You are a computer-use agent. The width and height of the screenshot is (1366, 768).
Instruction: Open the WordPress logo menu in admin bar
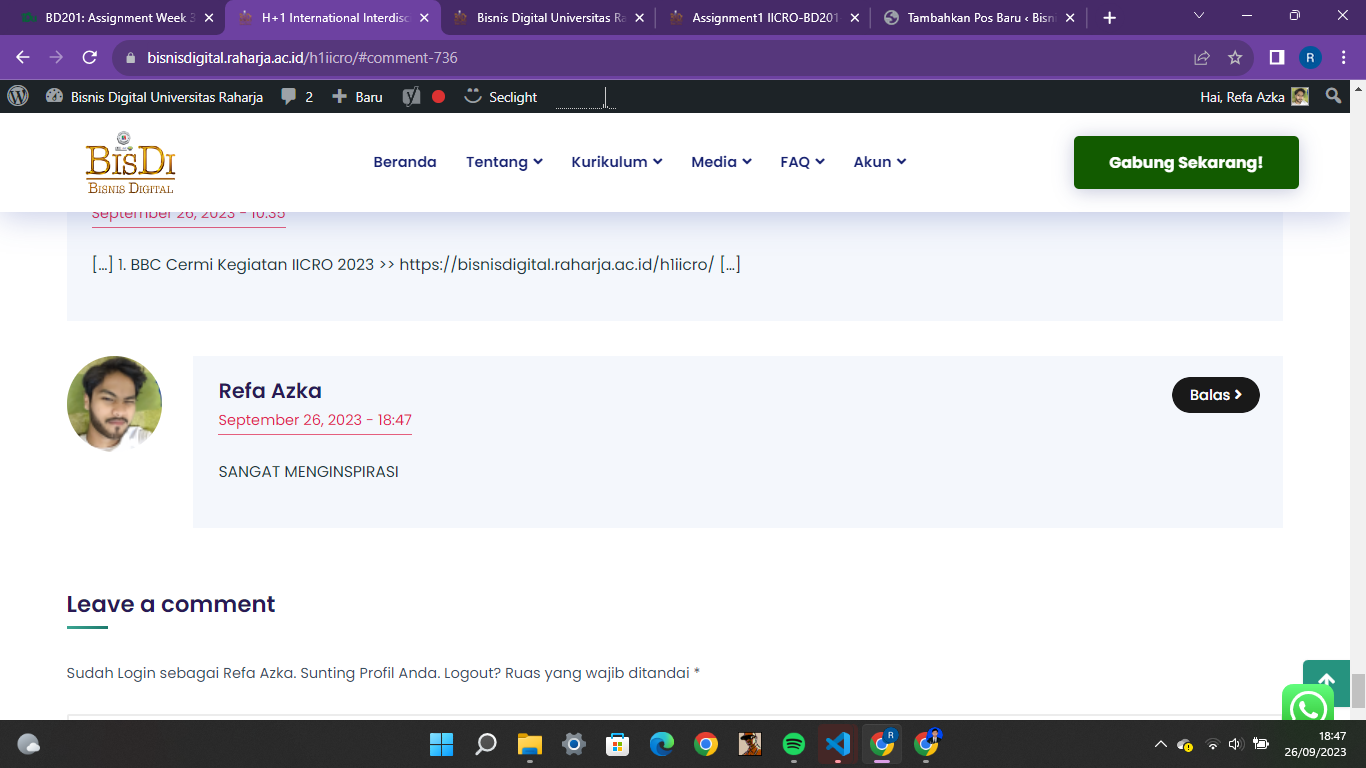(x=18, y=97)
